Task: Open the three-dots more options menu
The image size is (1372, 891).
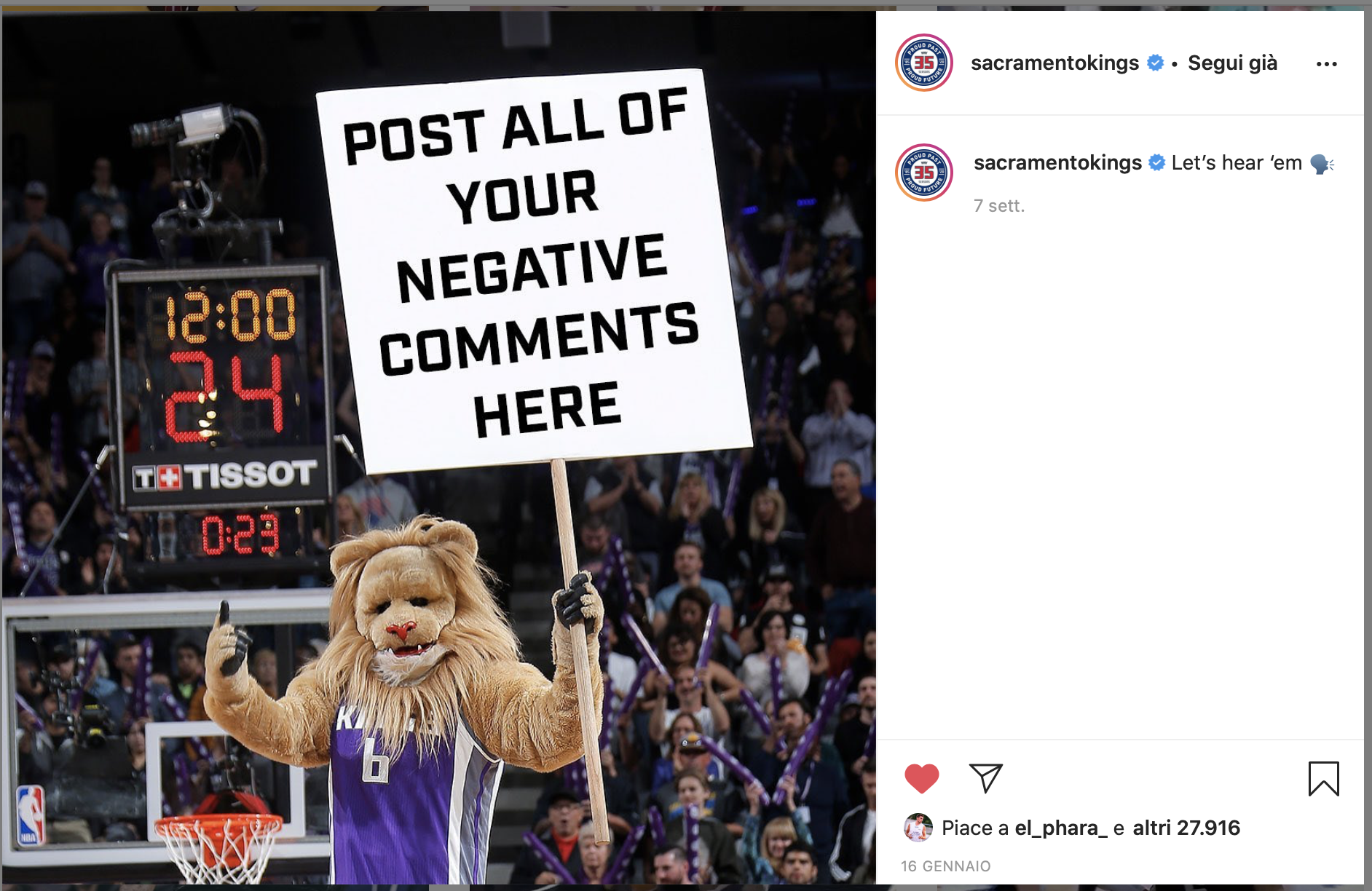Action: coord(1326,64)
